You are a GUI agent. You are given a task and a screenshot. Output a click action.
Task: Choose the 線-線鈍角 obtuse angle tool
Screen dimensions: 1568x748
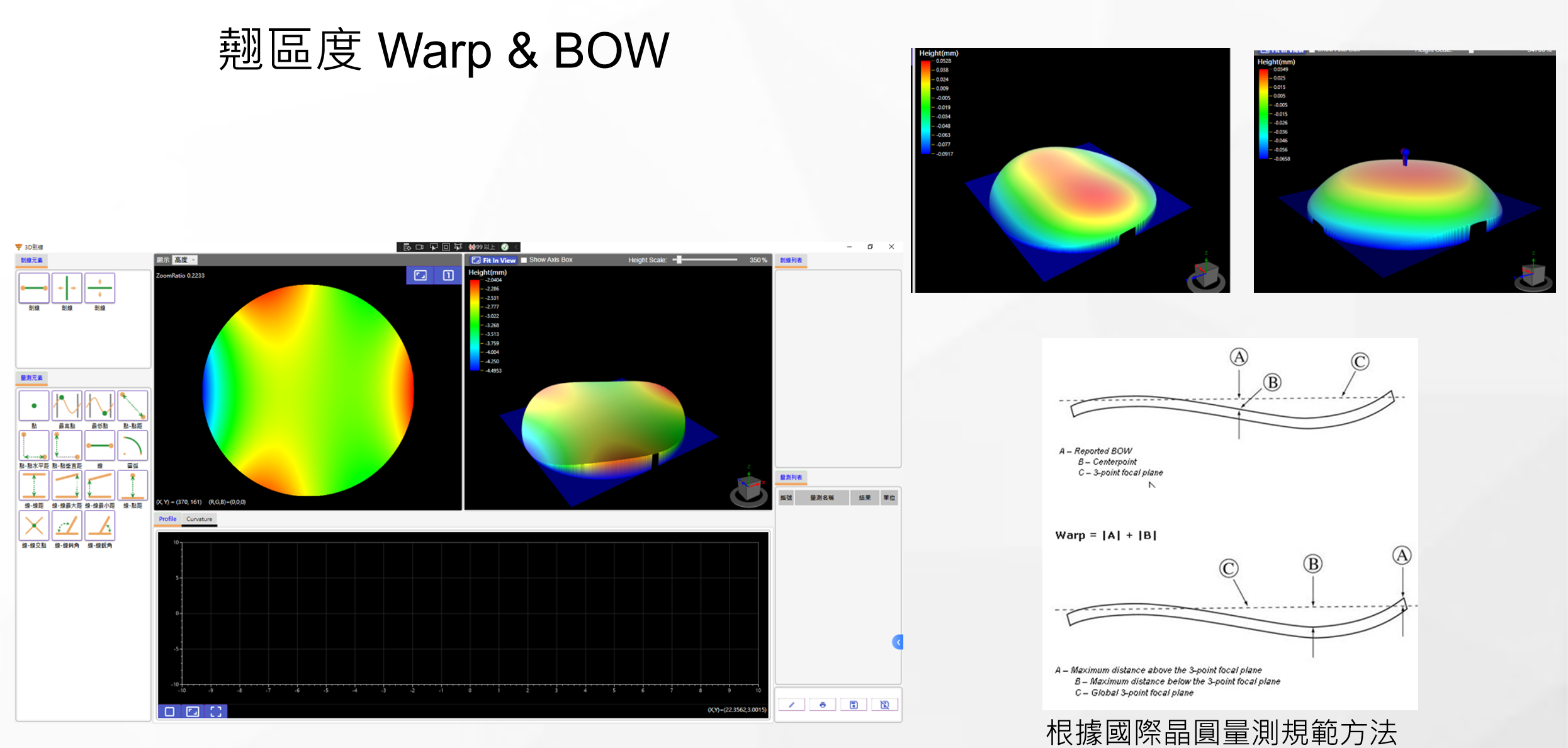(x=67, y=525)
